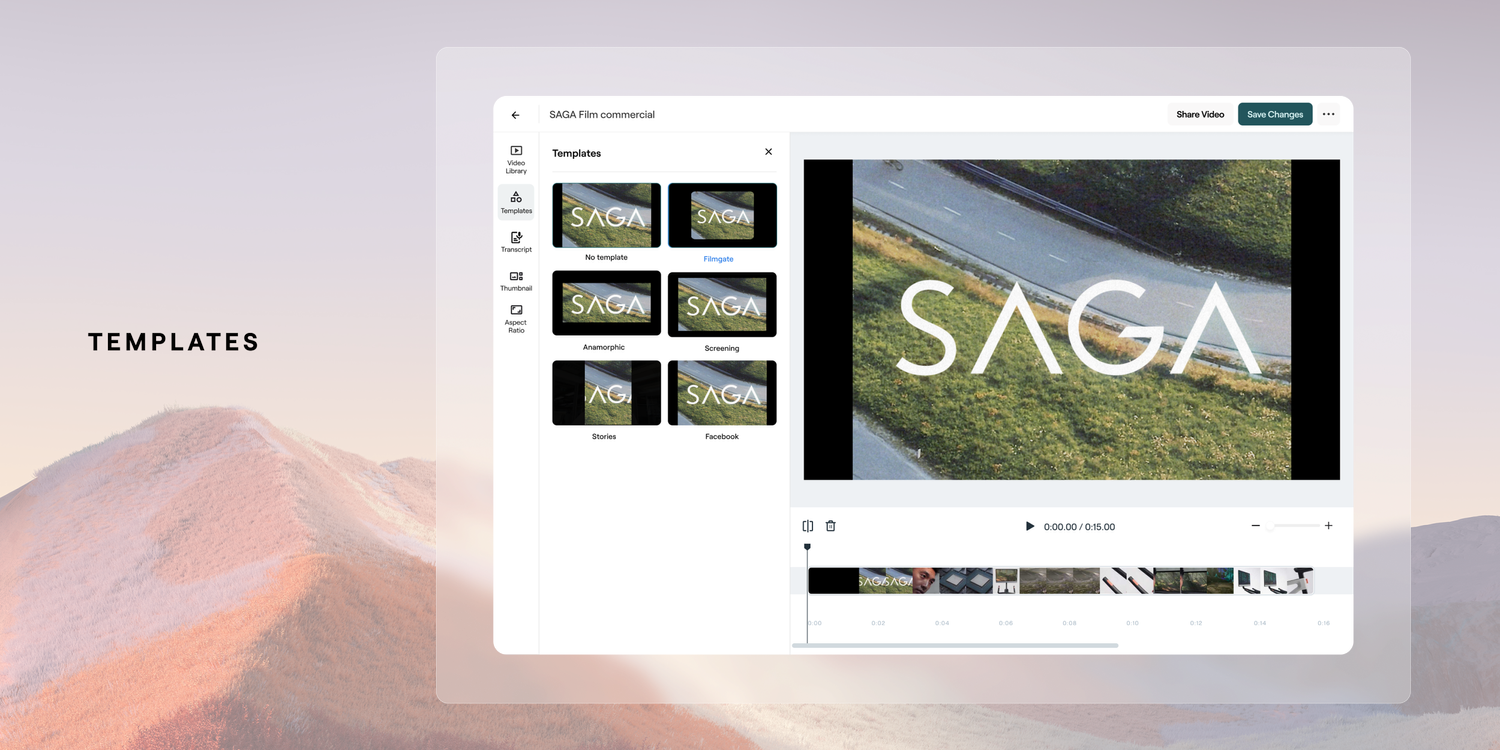Click the Save Changes button

pyautogui.click(x=1275, y=114)
